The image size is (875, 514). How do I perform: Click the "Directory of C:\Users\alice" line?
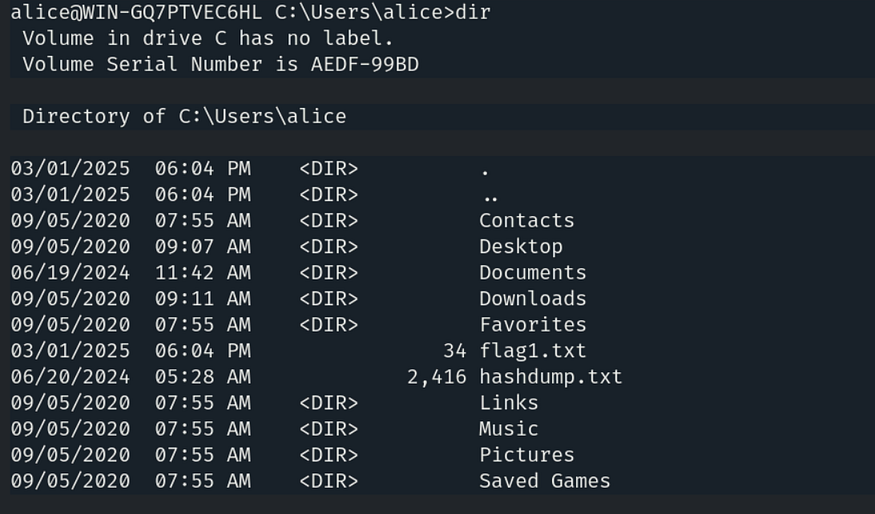[184, 117]
